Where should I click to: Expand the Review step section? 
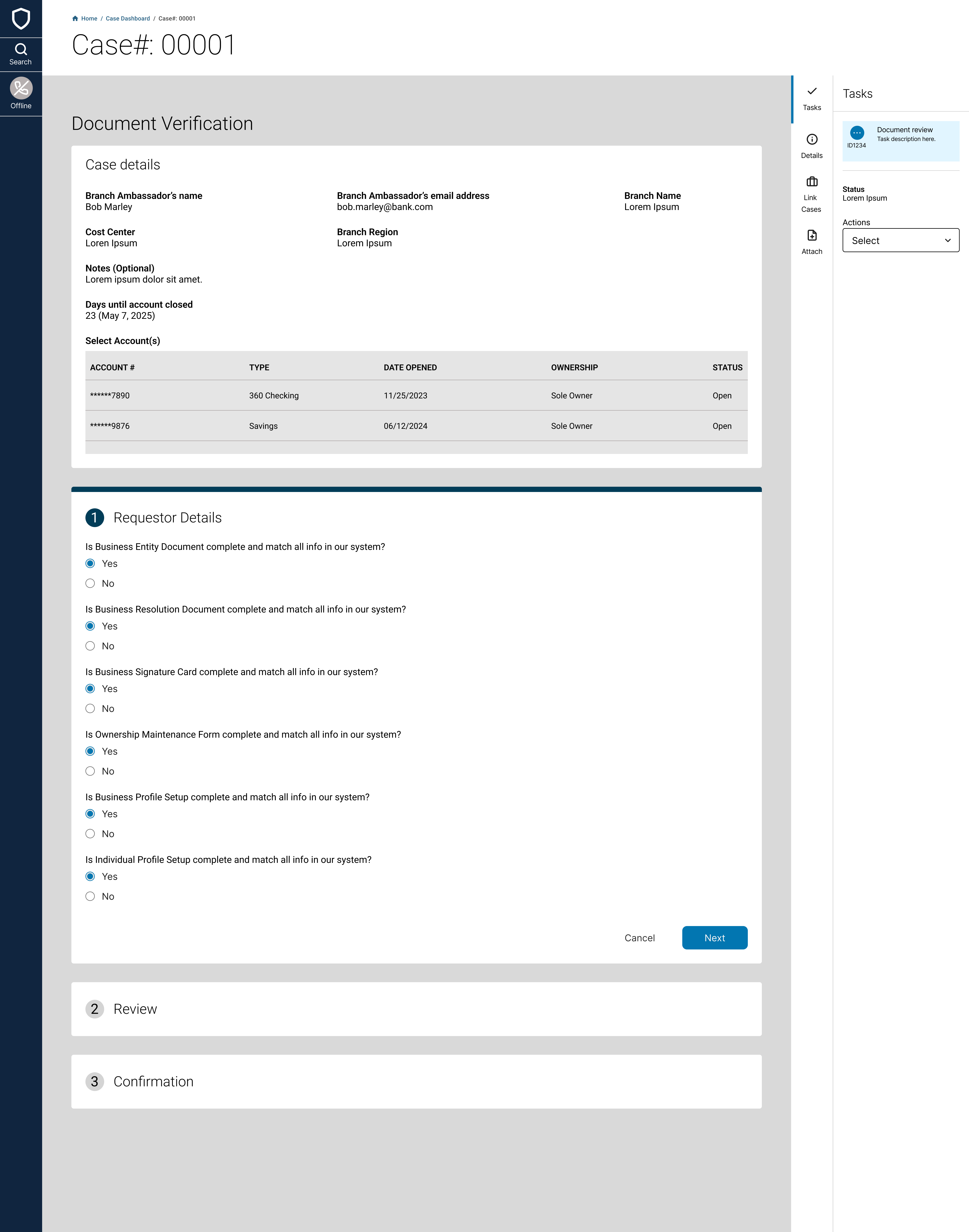coord(135,1009)
